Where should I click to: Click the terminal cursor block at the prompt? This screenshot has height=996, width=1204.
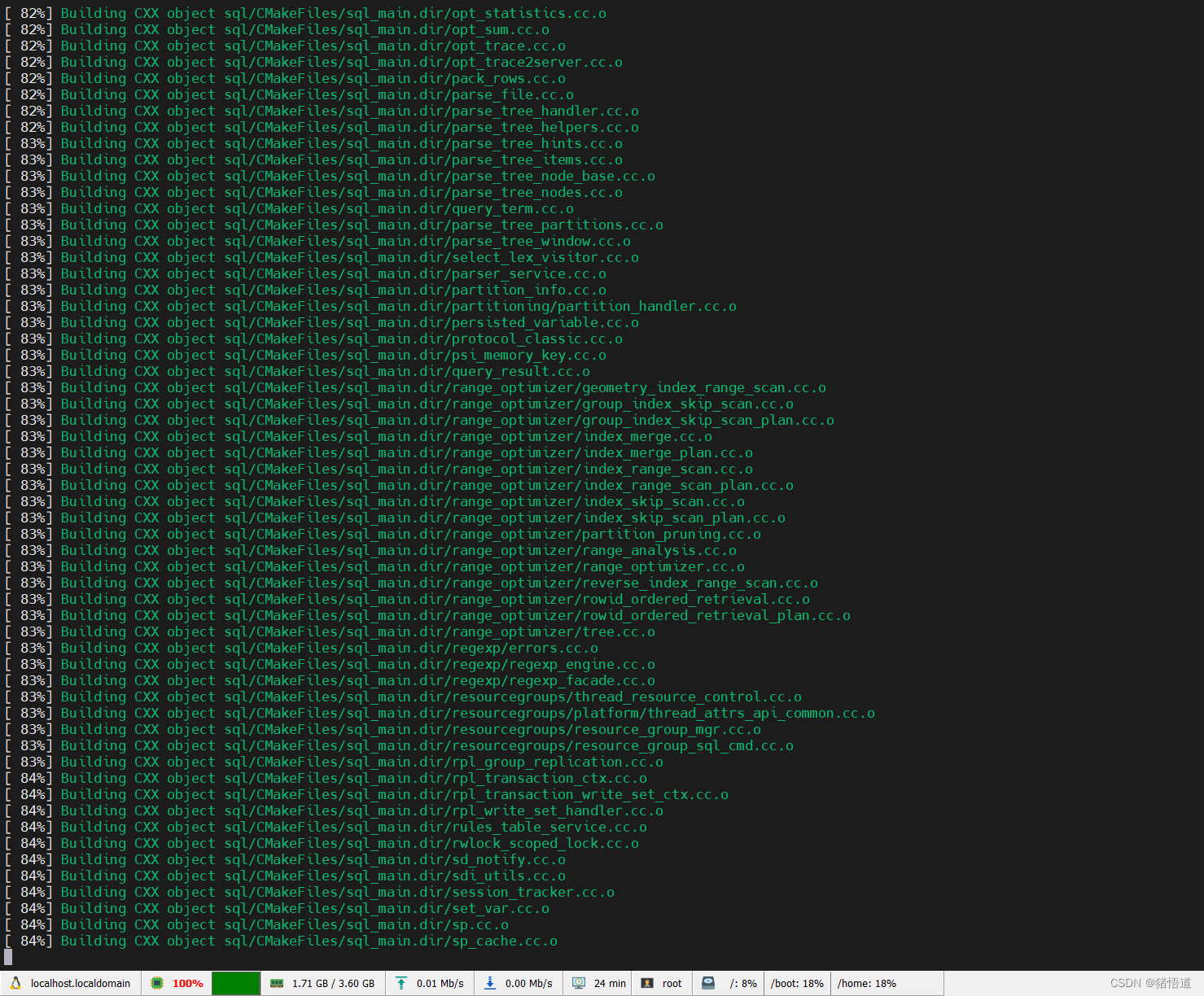(8, 957)
